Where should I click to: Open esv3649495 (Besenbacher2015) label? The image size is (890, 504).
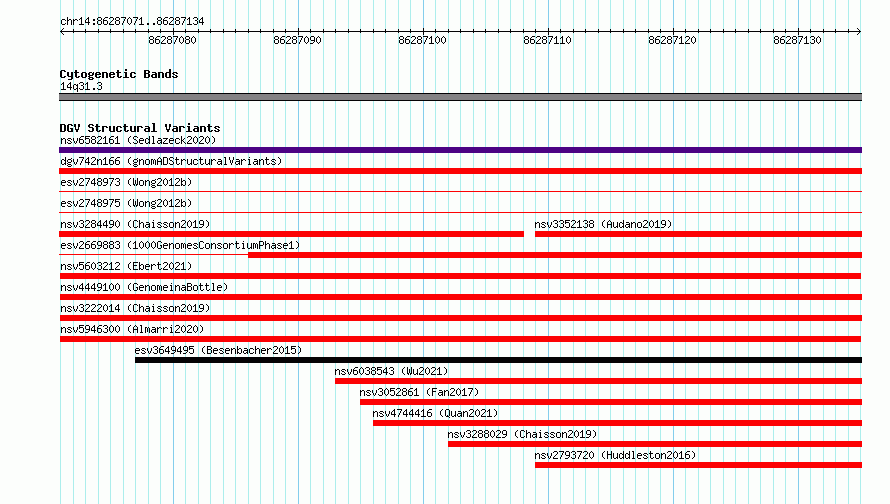(219, 350)
